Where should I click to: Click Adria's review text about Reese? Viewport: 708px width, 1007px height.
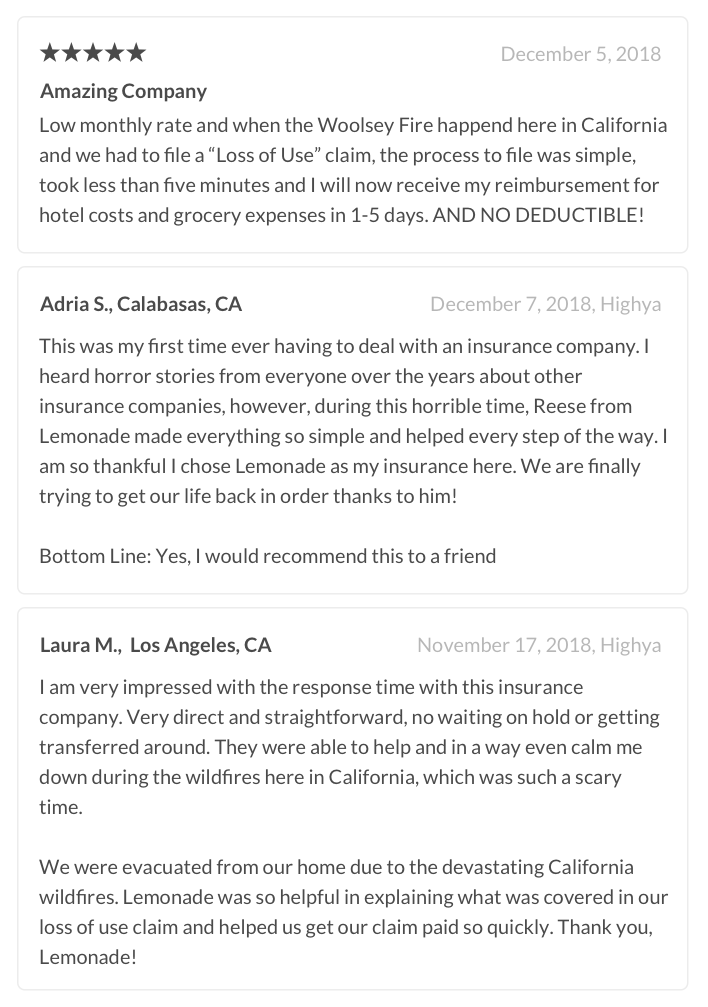point(353,421)
